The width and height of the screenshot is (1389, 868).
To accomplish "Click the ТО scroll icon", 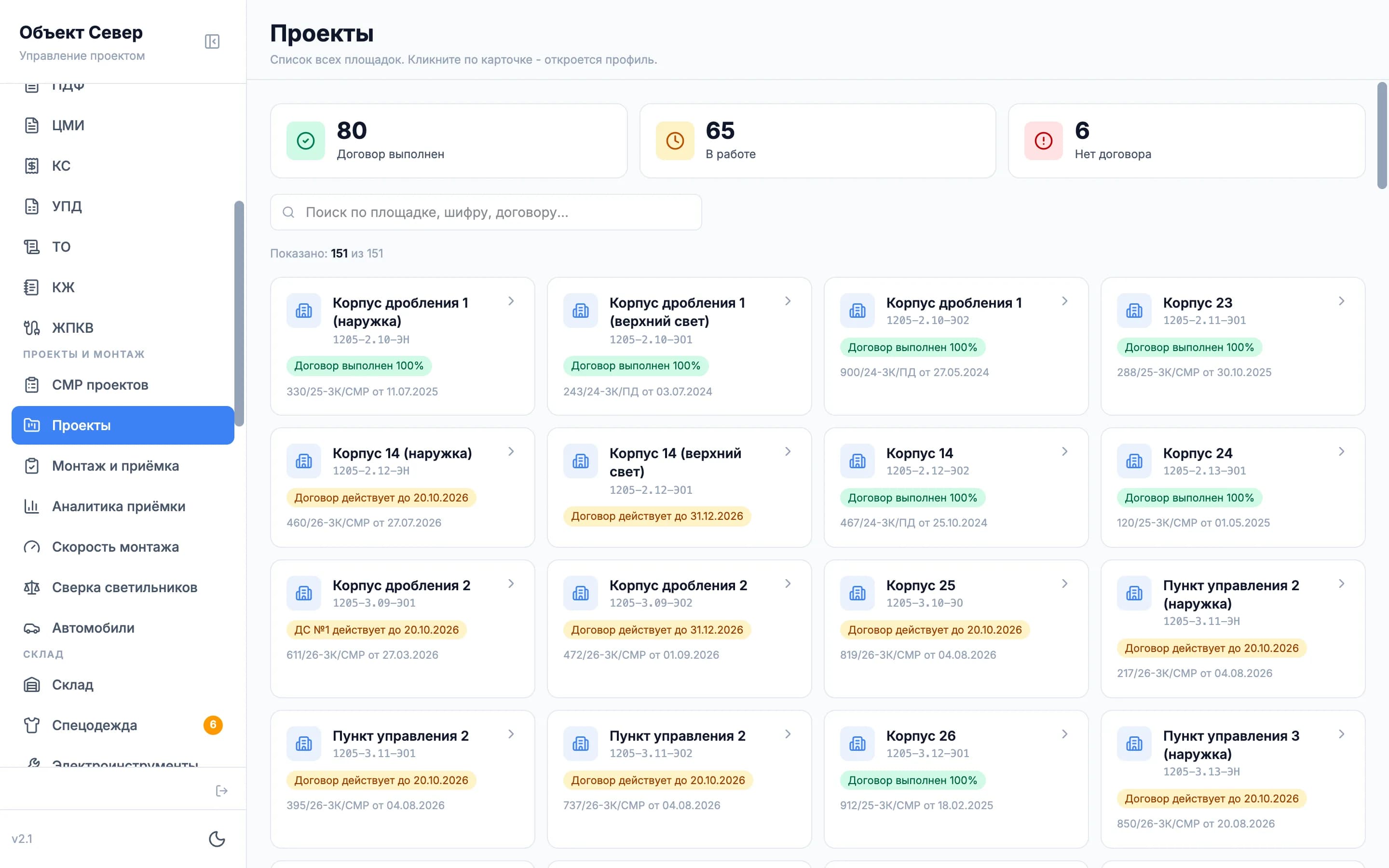I will tap(31, 247).
